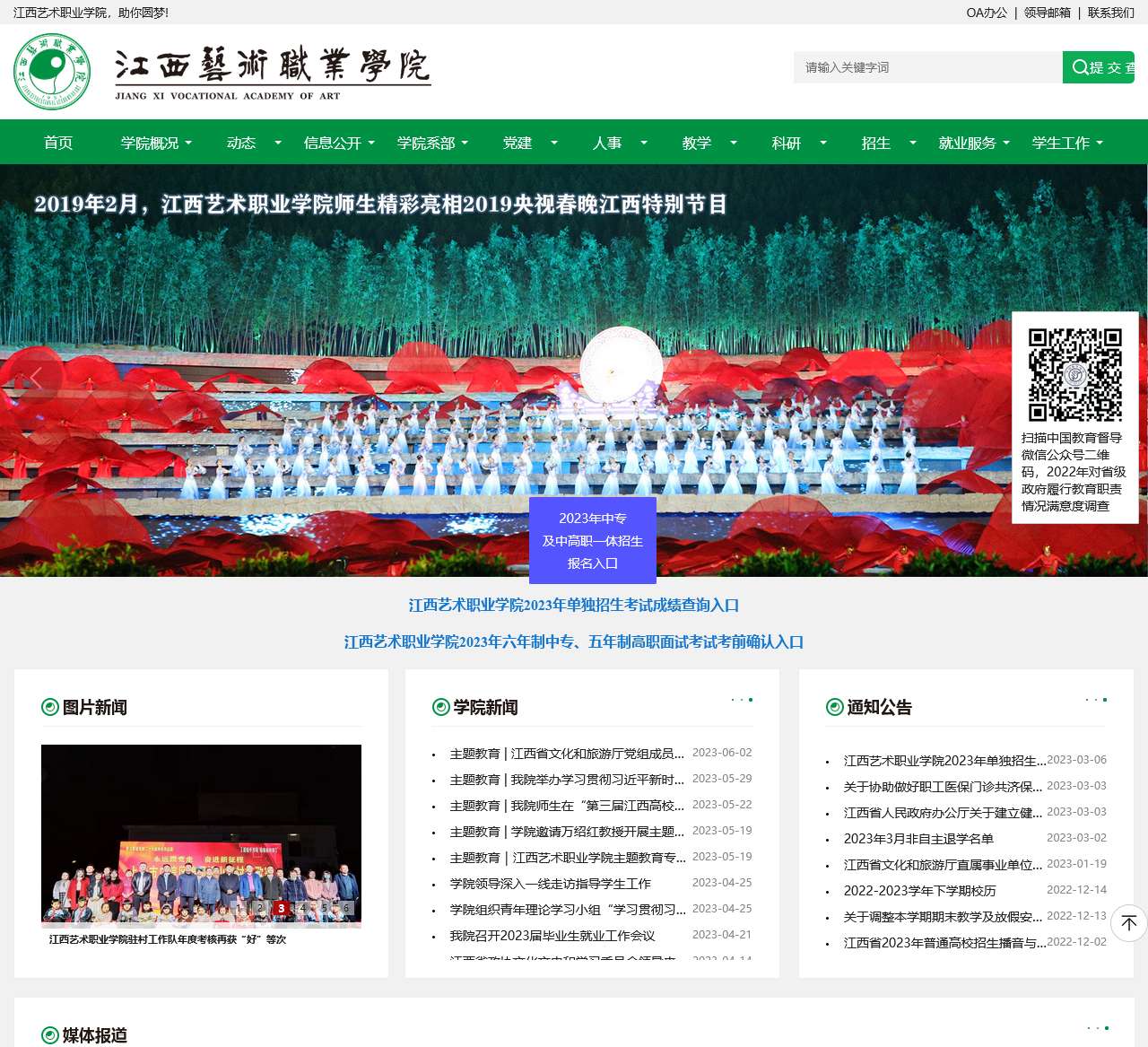Click the 通知公告 section header icon
The width and height of the screenshot is (1148, 1047).
pyautogui.click(x=831, y=707)
